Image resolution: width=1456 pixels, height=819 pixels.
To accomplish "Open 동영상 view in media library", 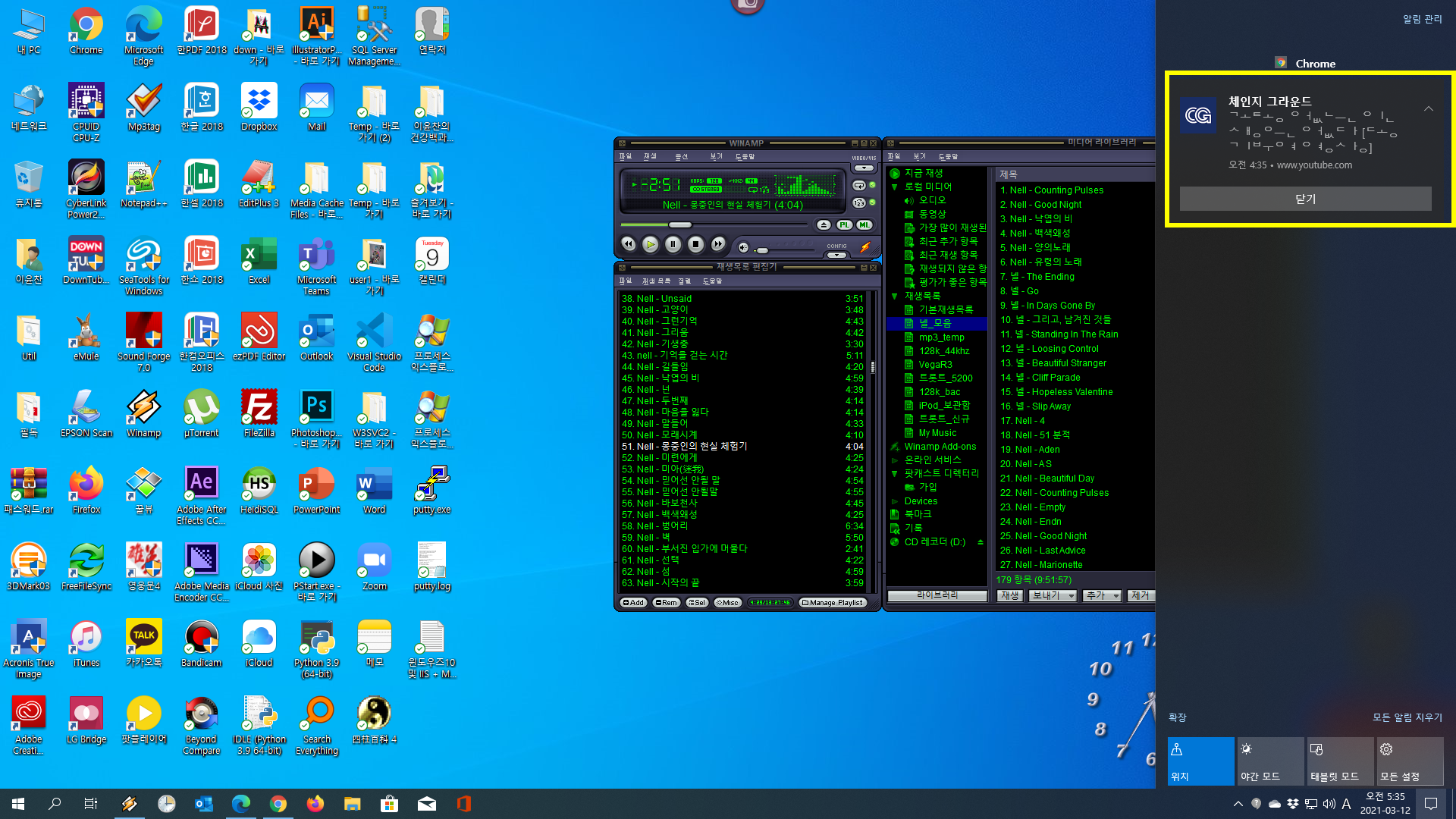I will 932,214.
